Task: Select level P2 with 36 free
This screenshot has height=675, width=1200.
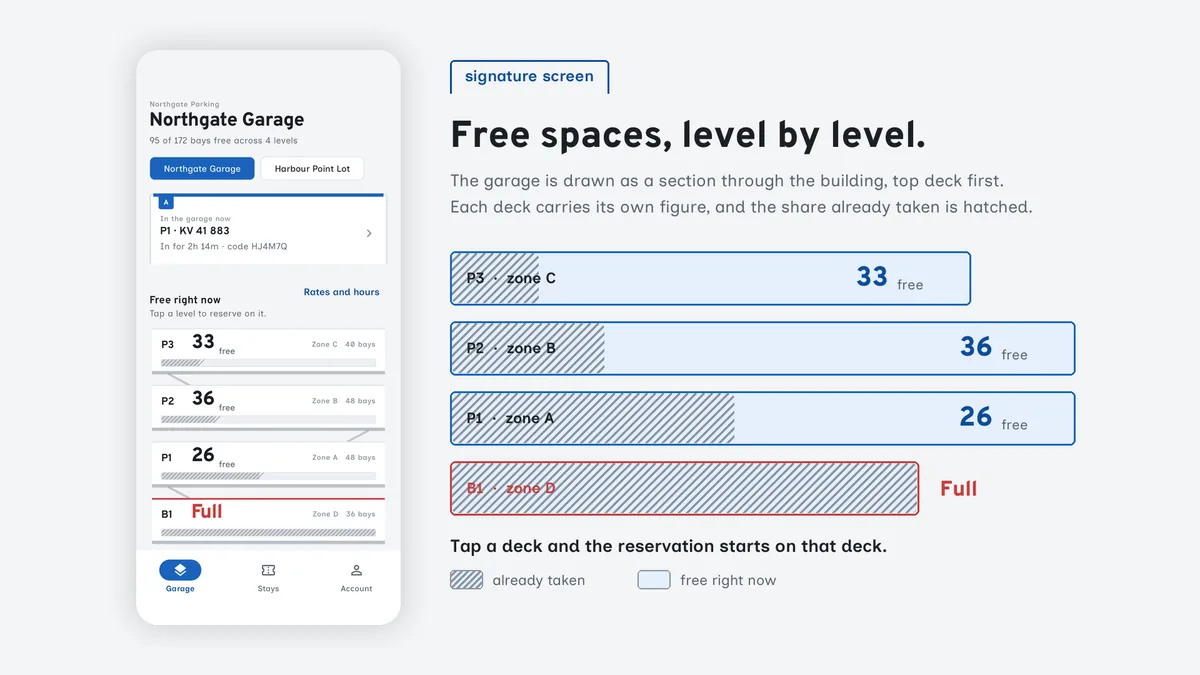Action: (268, 408)
